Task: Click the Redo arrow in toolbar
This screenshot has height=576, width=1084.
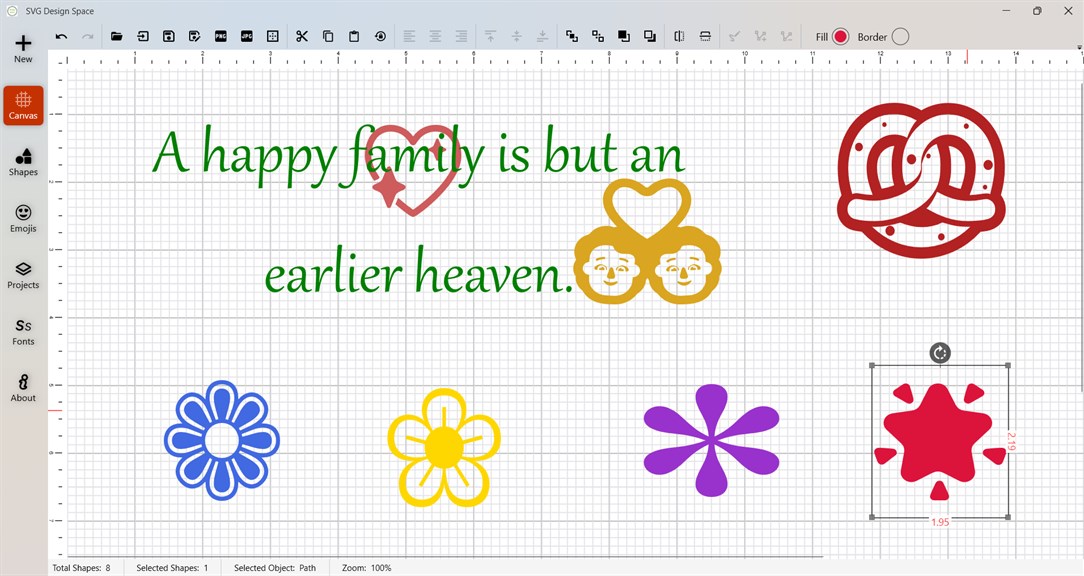Action: click(x=87, y=37)
